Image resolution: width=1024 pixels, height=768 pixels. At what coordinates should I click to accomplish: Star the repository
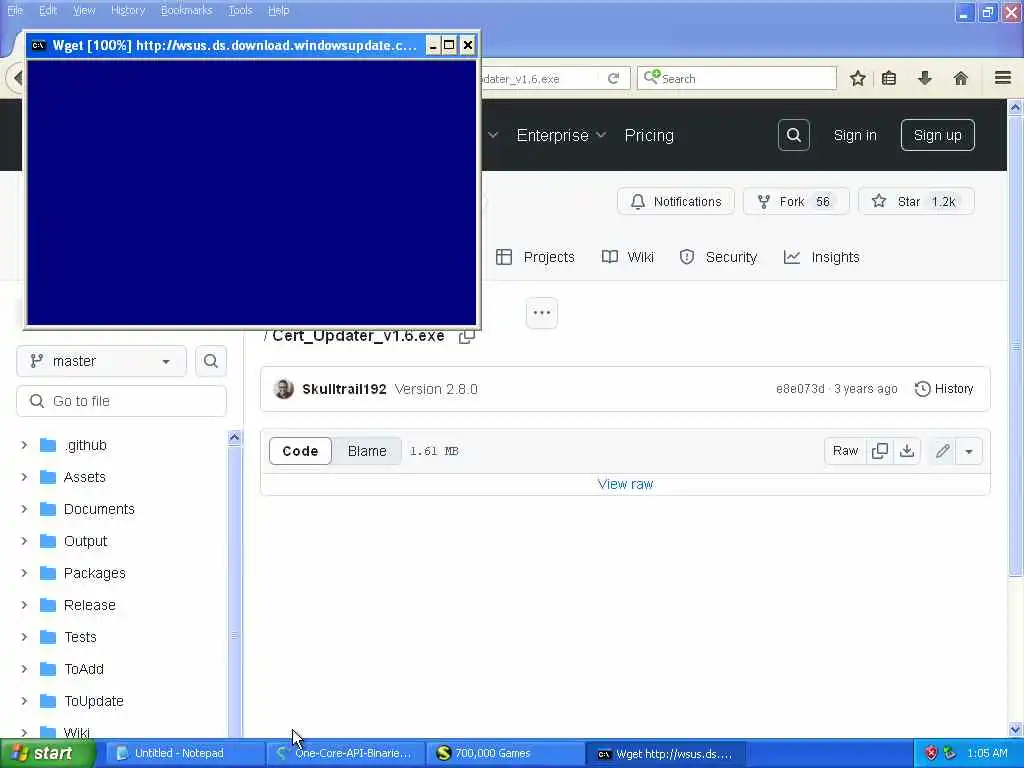coord(916,201)
